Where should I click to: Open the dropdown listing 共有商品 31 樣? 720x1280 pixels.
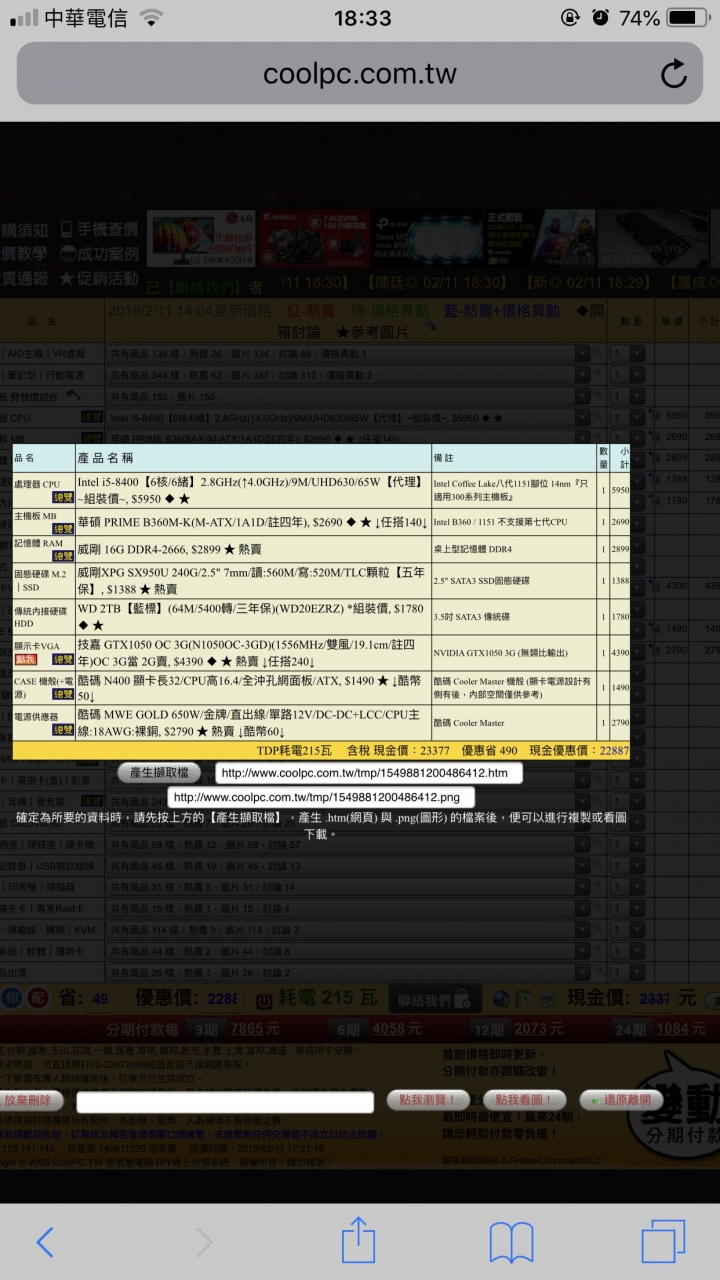point(348,887)
